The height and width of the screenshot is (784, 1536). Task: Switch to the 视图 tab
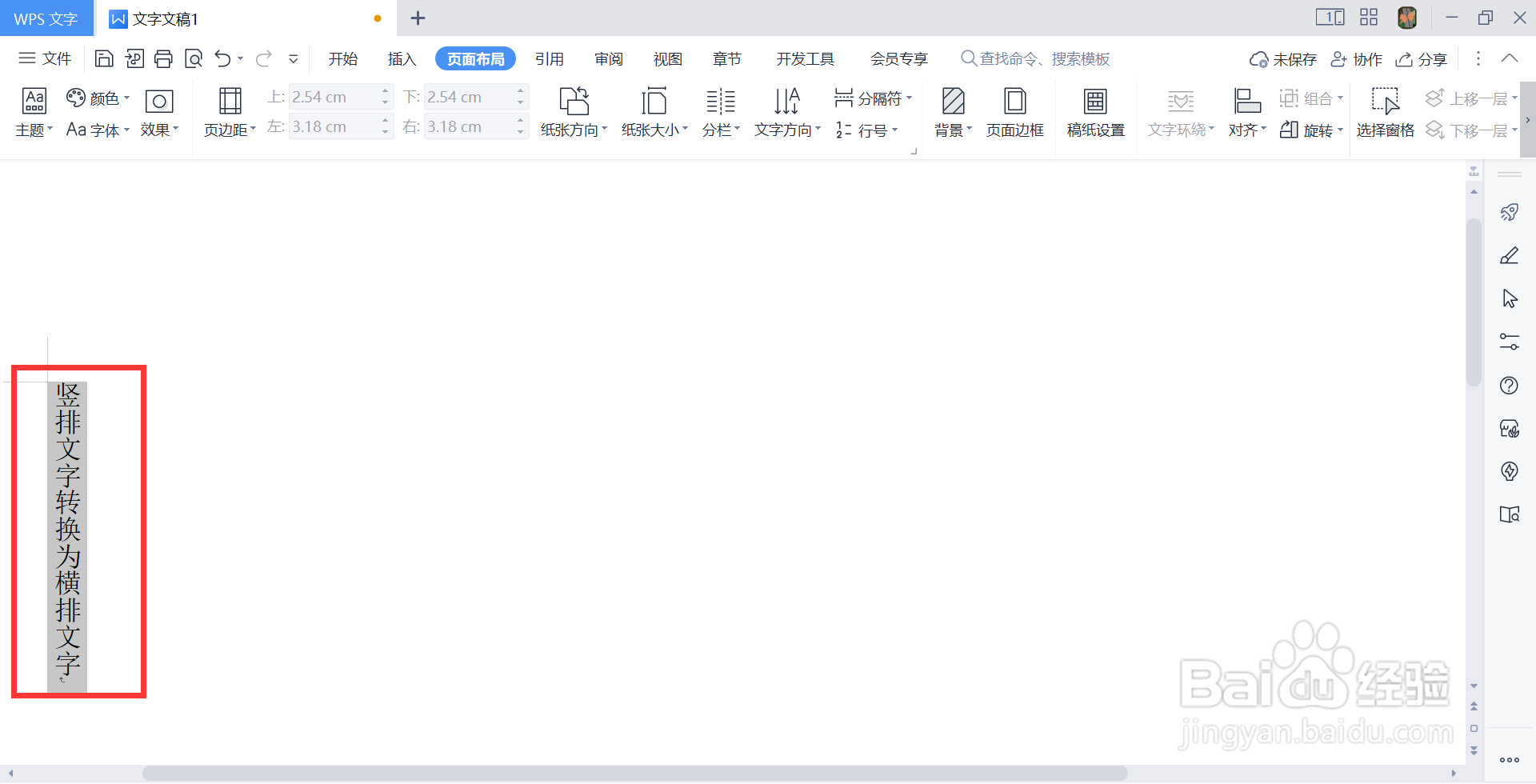[668, 58]
